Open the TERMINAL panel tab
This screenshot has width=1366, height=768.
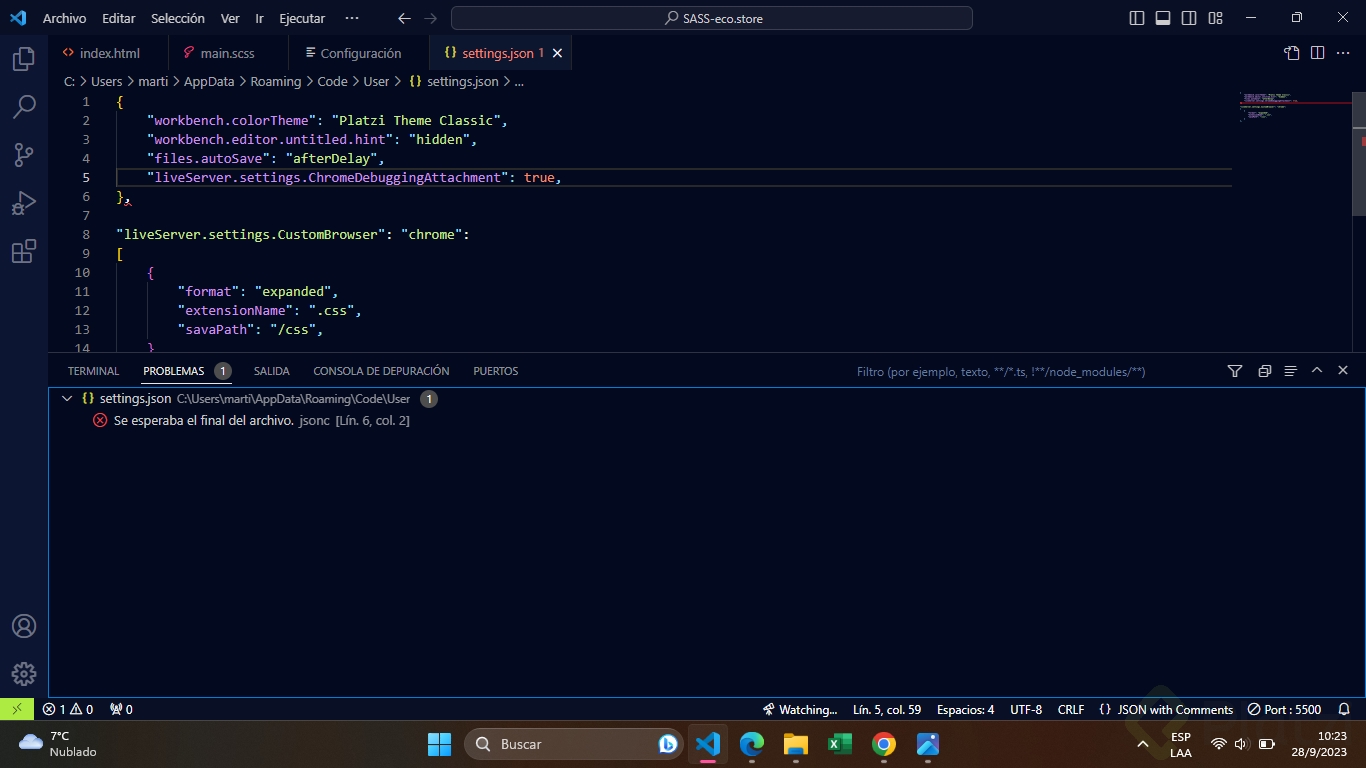click(x=93, y=371)
